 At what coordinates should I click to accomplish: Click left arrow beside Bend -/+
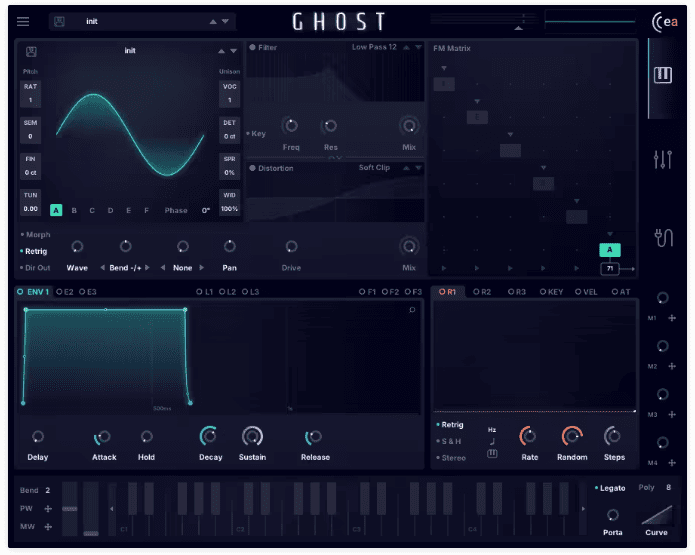tap(102, 268)
